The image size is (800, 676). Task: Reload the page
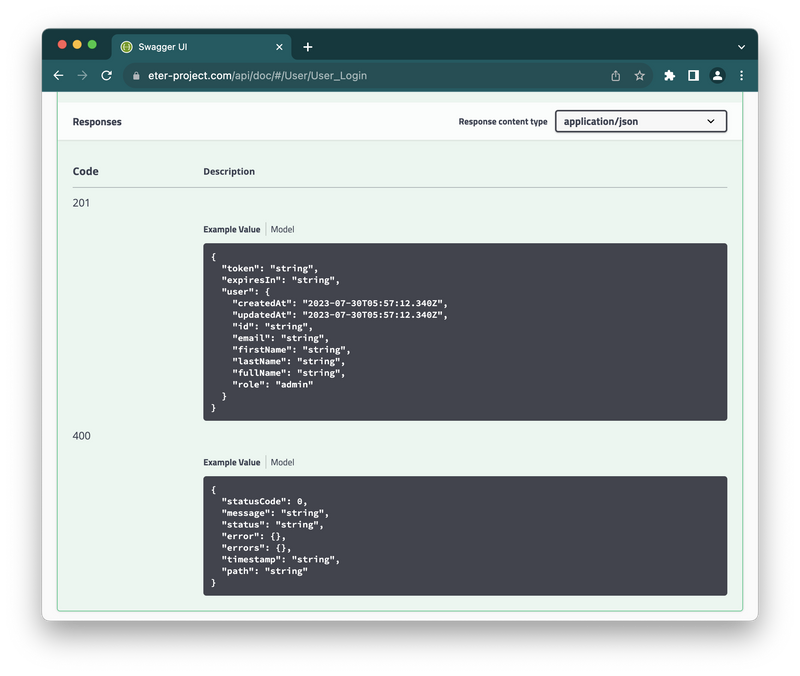(106, 75)
